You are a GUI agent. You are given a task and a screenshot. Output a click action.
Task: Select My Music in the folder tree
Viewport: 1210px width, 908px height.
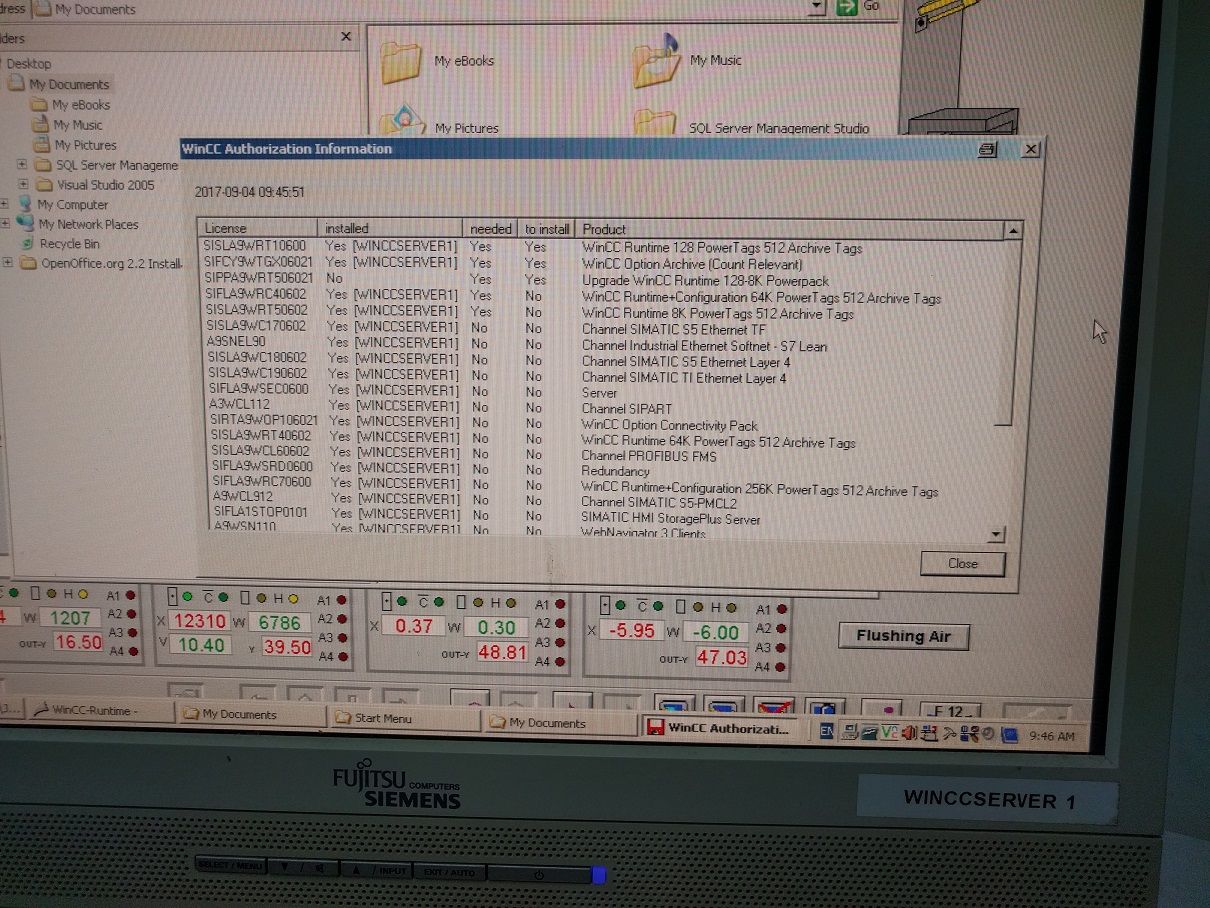tap(77, 125)
